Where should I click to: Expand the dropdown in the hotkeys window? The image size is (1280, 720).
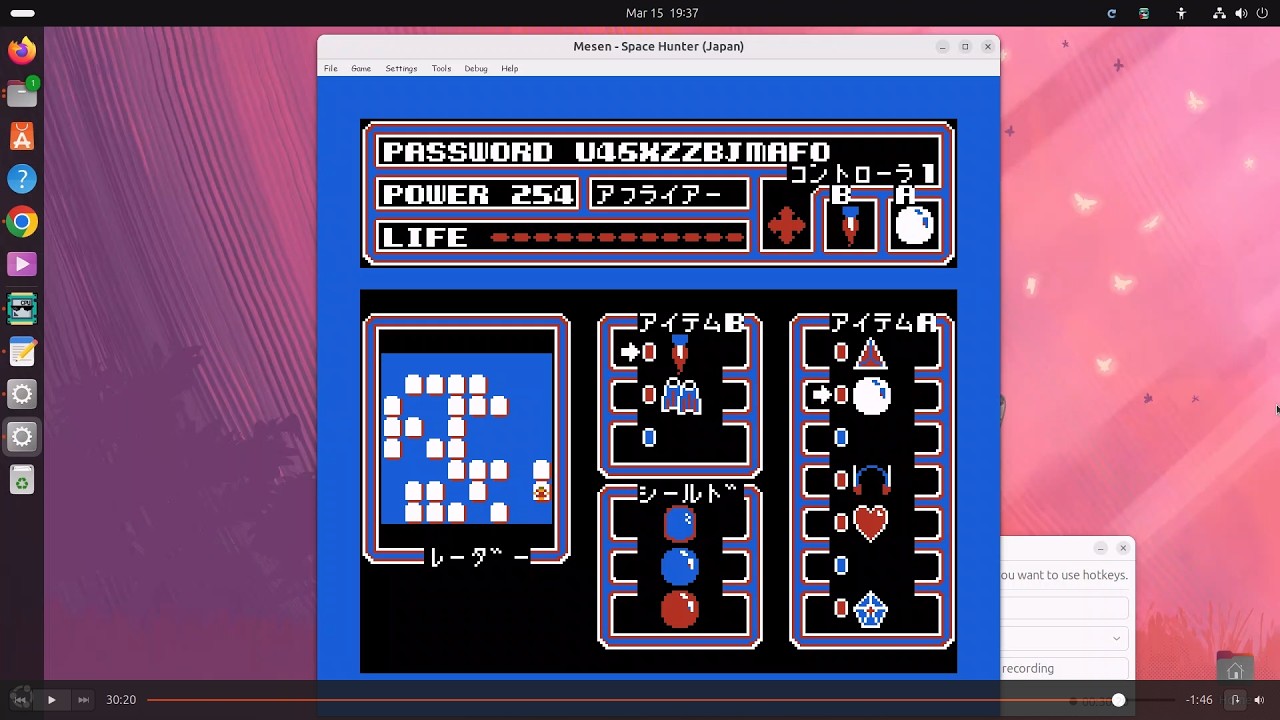tap(1116, 638)
